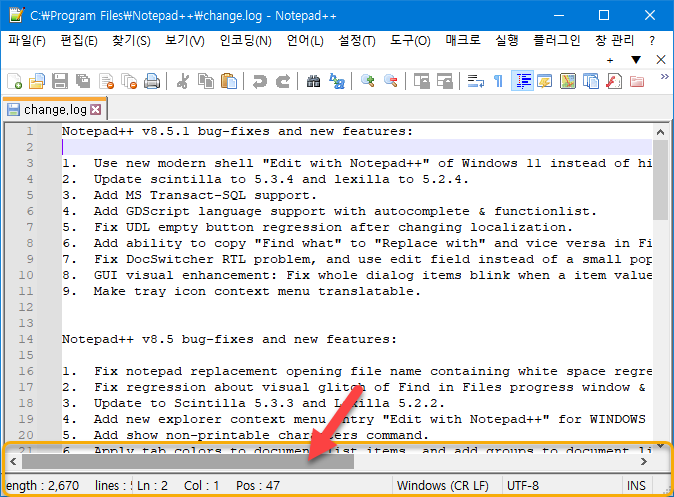Open the 파일(F) menu

click(27, 41)
